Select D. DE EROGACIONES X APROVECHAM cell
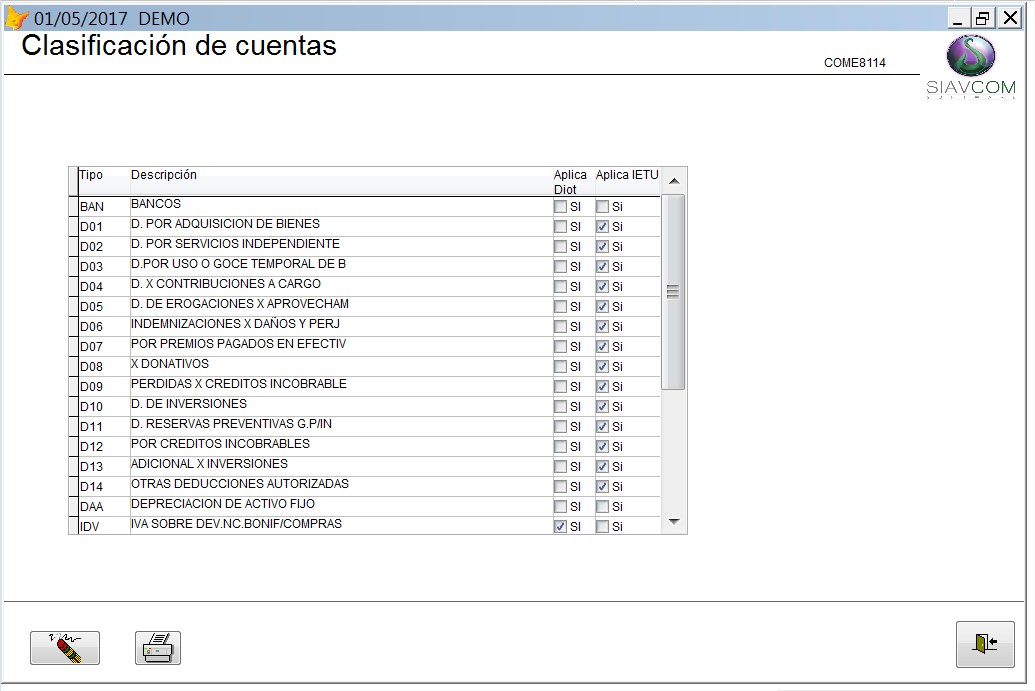This screenshot has height=691, width=1035. (x=341, y=306)
